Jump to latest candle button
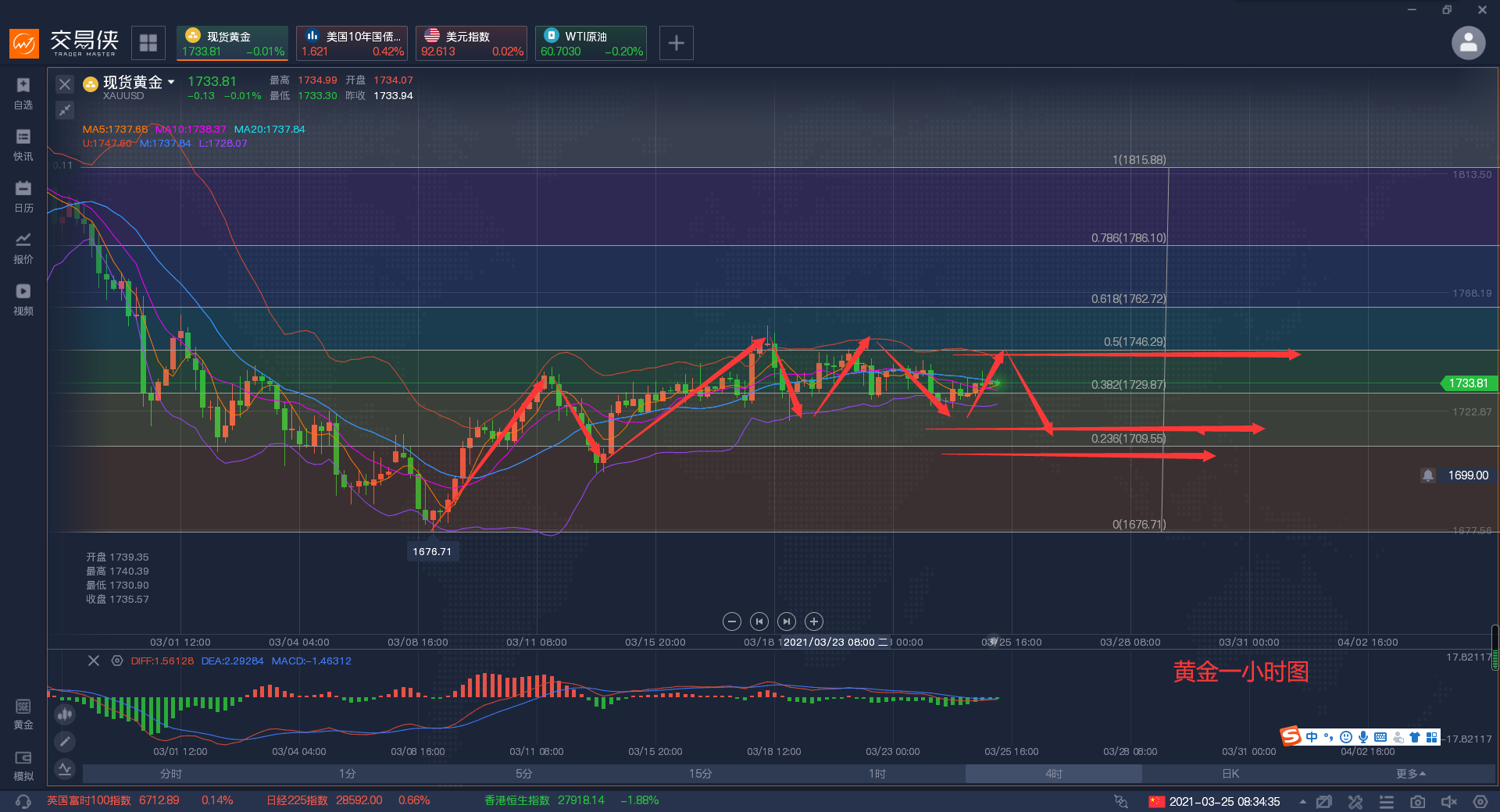The height and width of the screenshot is (812, 1500). 787,621
